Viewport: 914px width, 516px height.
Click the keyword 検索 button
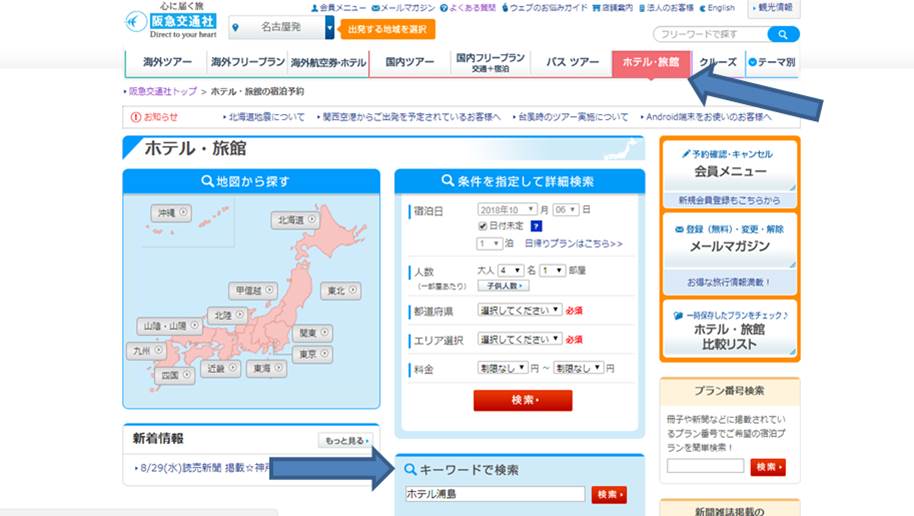tap(609, 494)
